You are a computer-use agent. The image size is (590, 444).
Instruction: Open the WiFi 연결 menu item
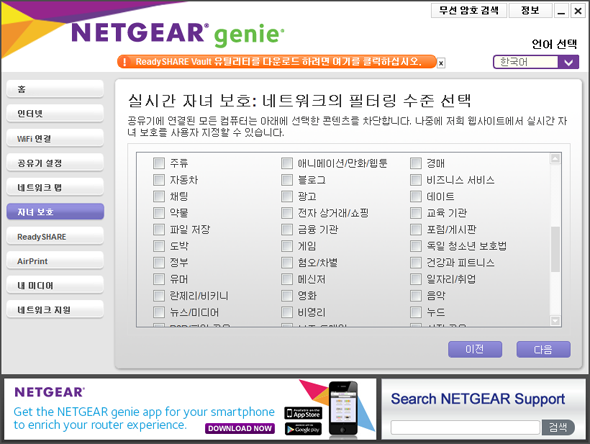(x=55, y=138)
